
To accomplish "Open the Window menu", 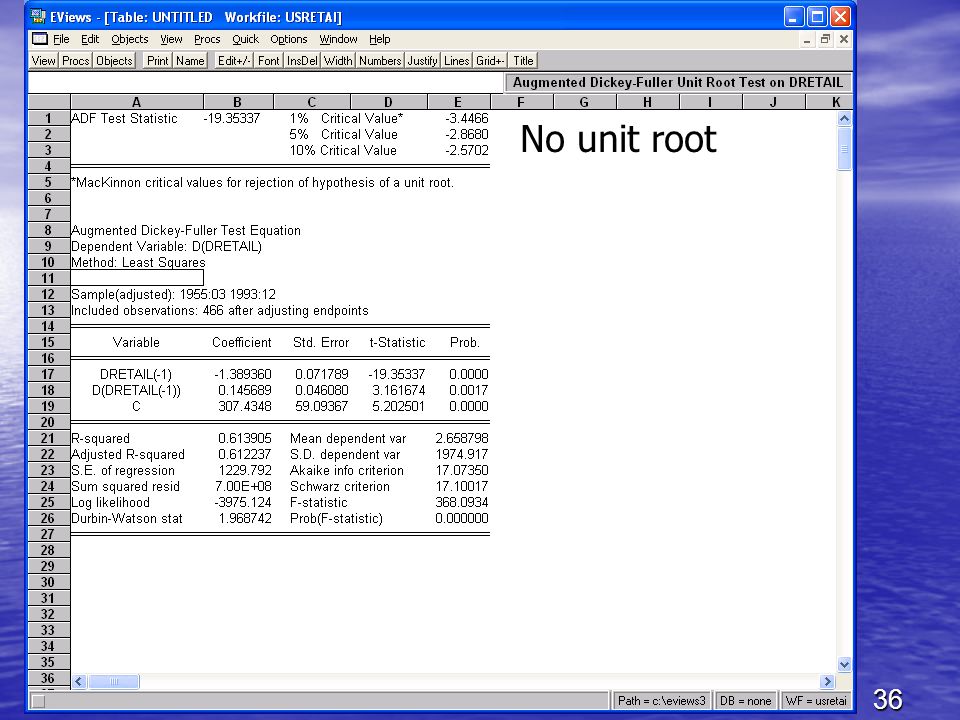I will pos(339,39).
